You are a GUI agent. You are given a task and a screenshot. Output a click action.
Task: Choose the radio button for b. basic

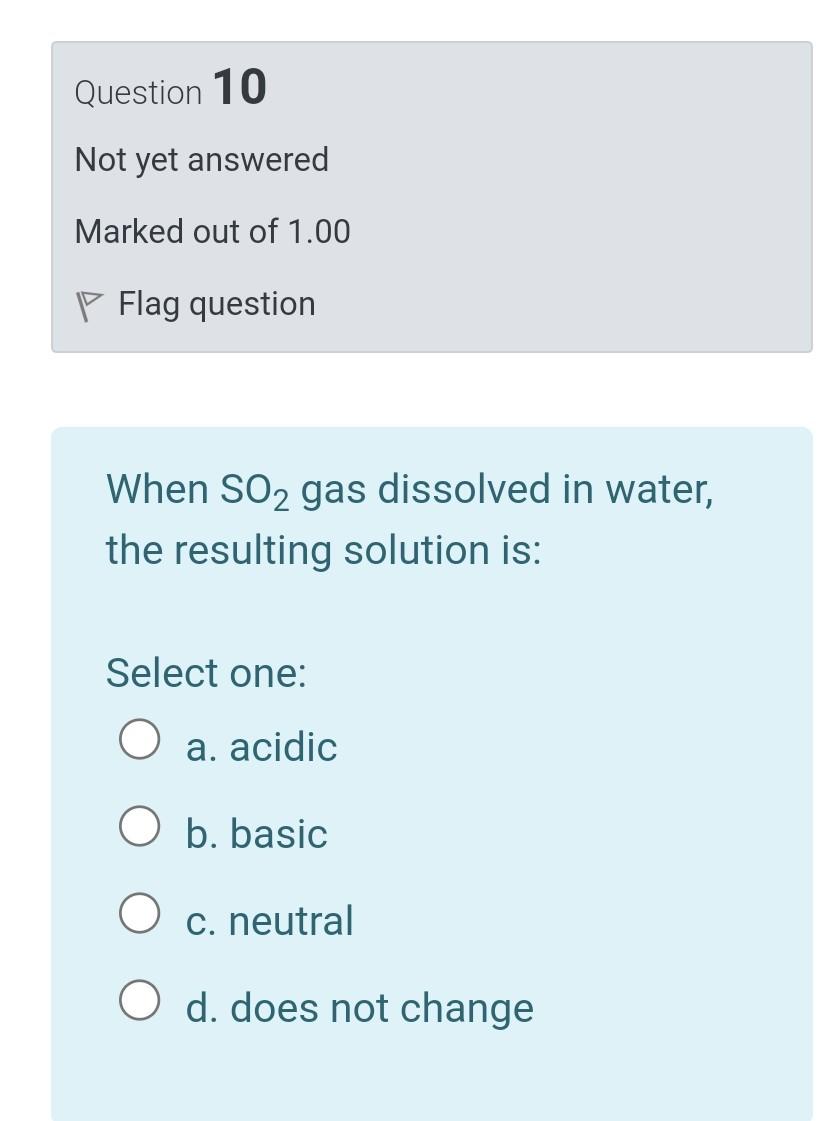pos(139,826)
